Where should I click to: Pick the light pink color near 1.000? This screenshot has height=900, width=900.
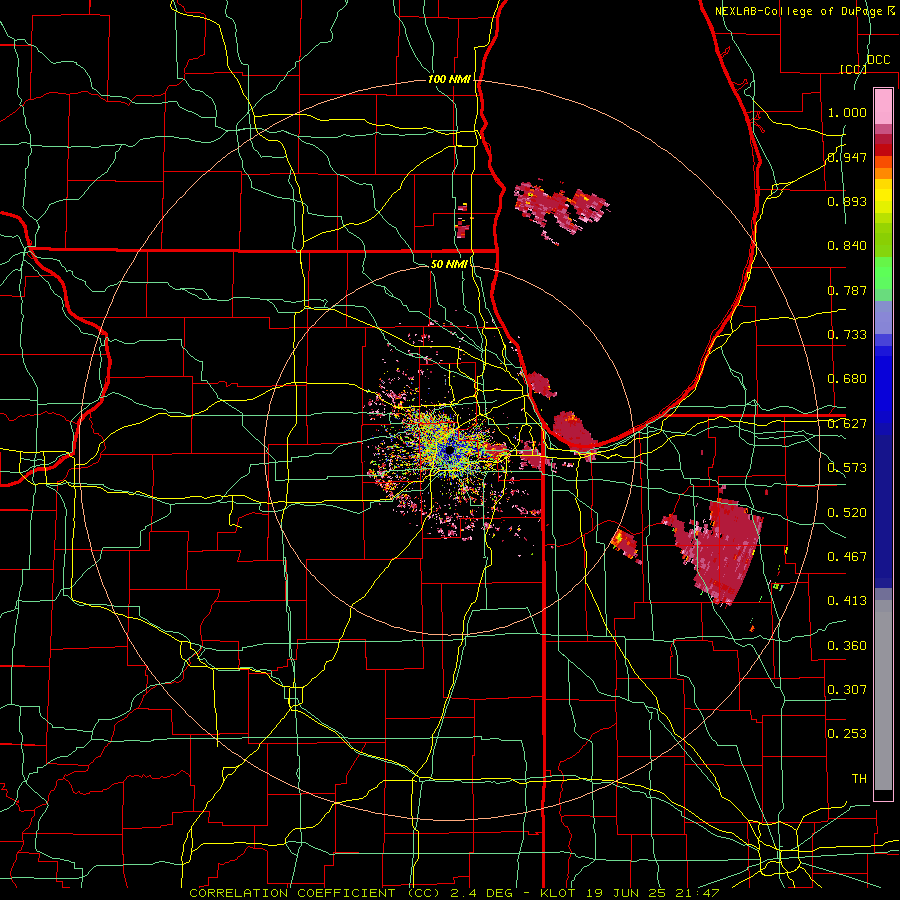[883, 107]
